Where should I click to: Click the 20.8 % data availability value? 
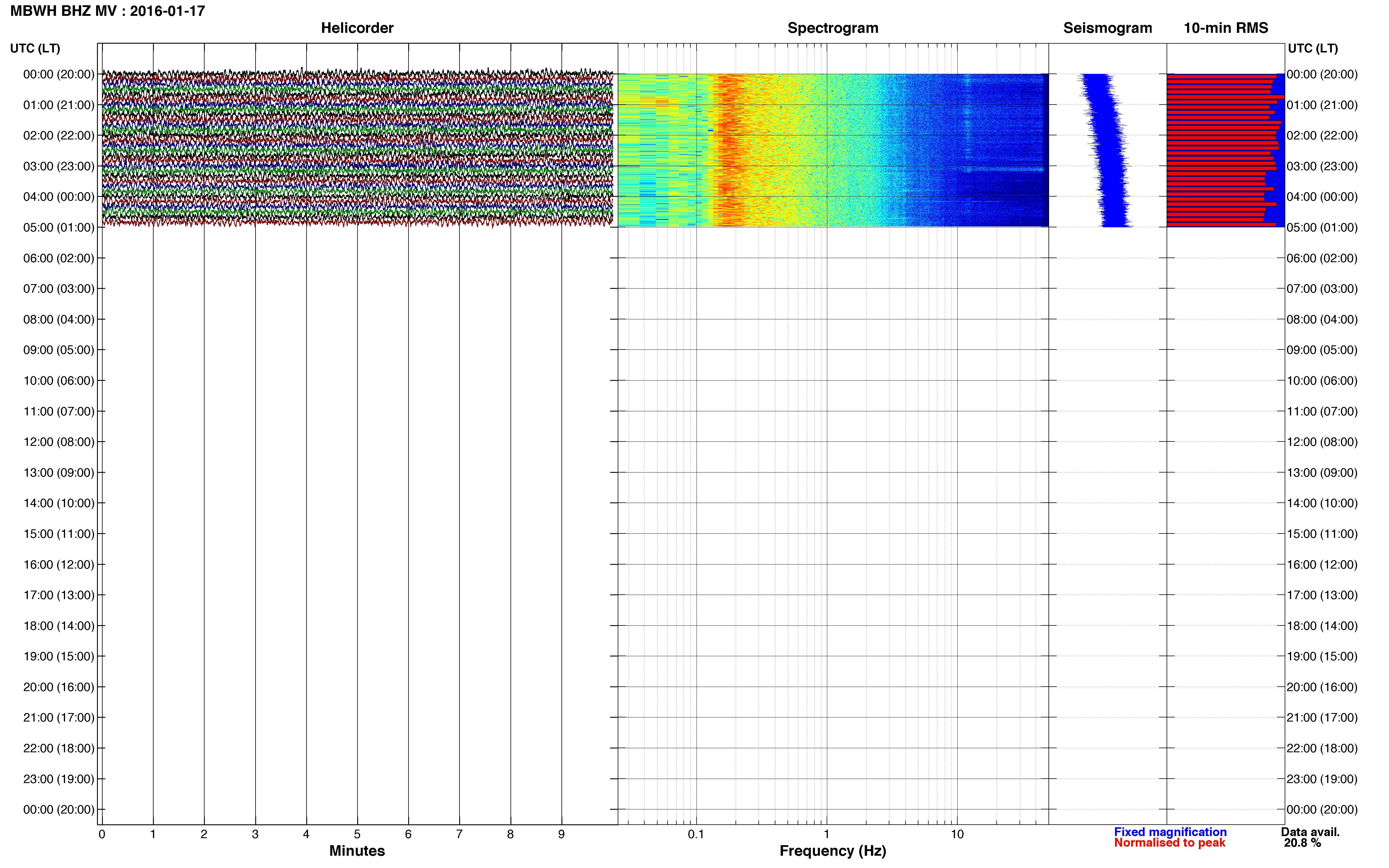[x=1302, y=843]
